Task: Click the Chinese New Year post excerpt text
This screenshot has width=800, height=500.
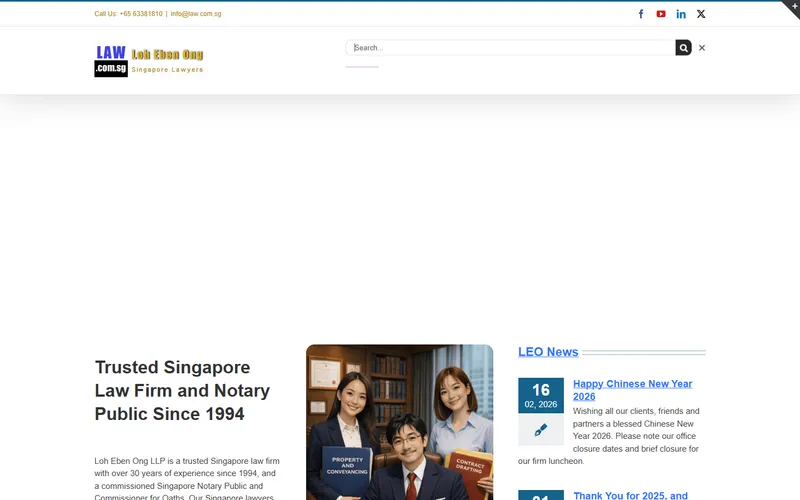Action: (x=609, y=436)
